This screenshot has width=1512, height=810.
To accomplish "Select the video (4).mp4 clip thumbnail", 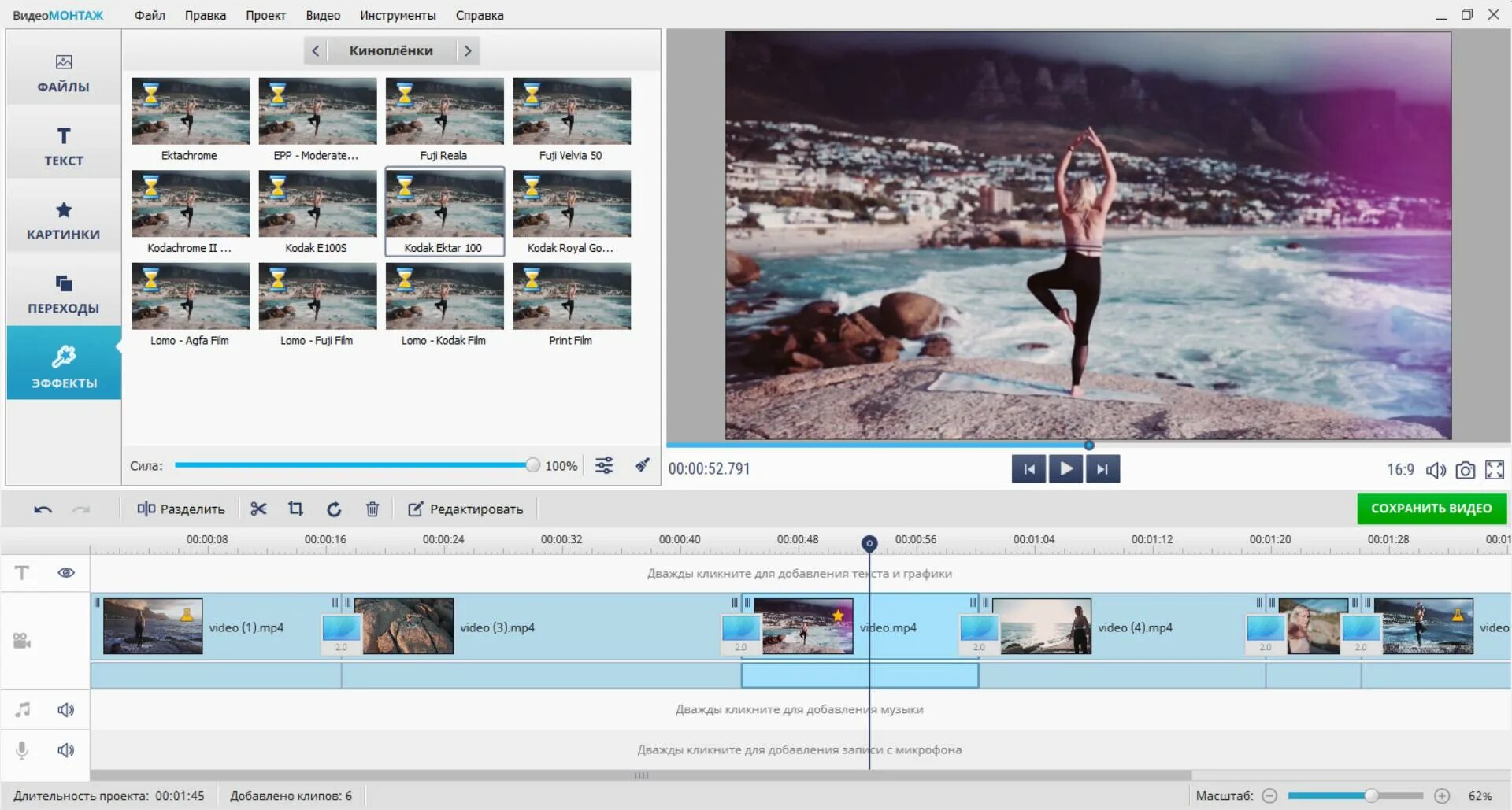I will pyautogui.click(x=1042, y=627).
